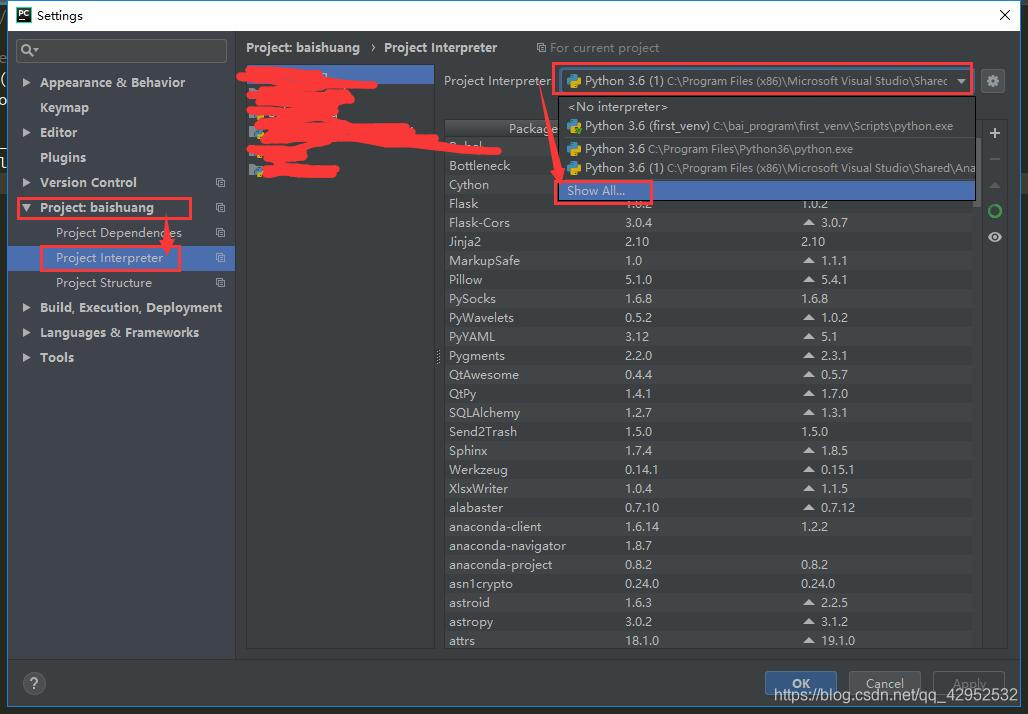Select the PyWavelets package row
The width and height of the screenshot is (1028, 714).
(x=708, y=318)
